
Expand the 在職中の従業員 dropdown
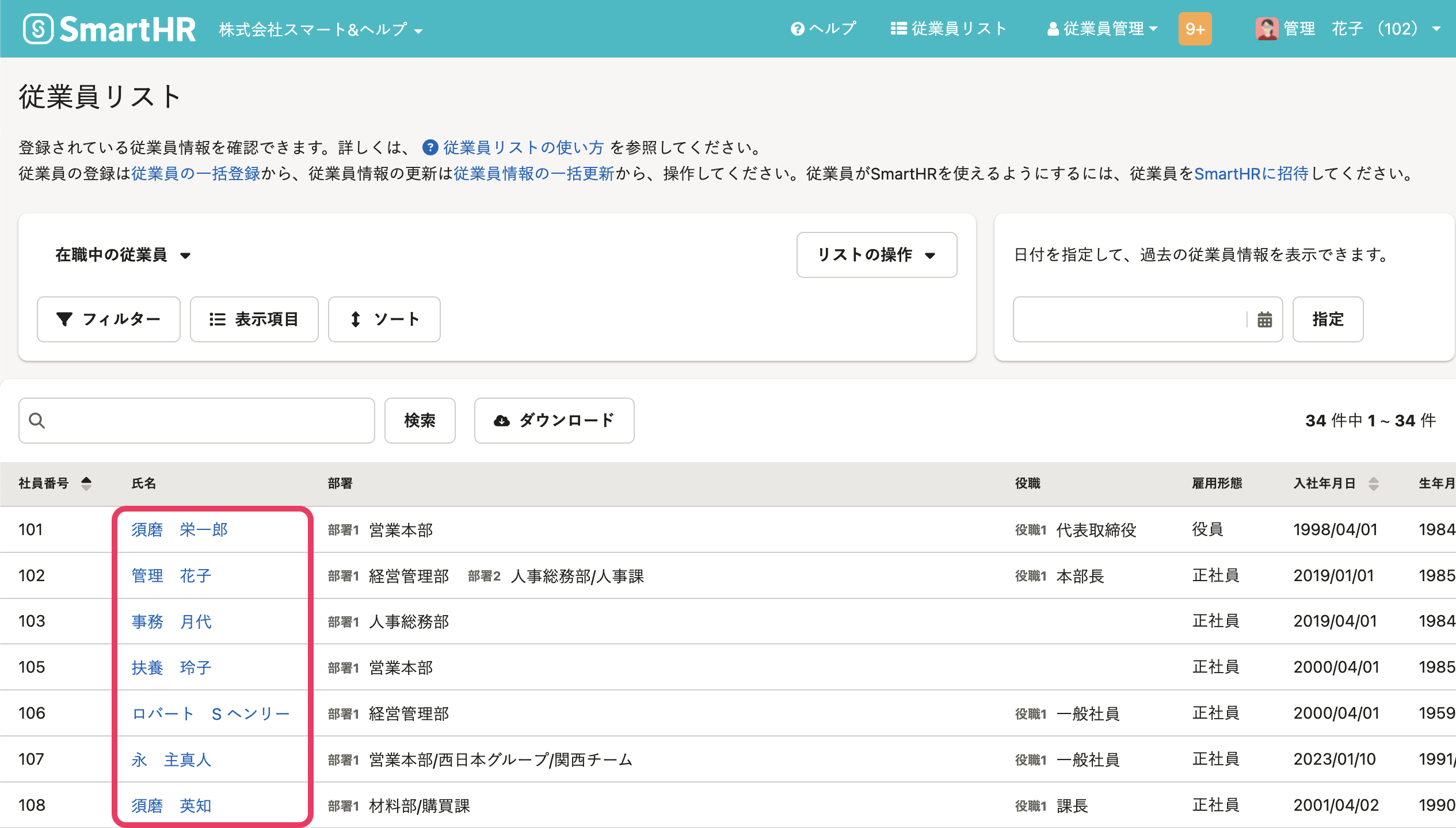123,255
